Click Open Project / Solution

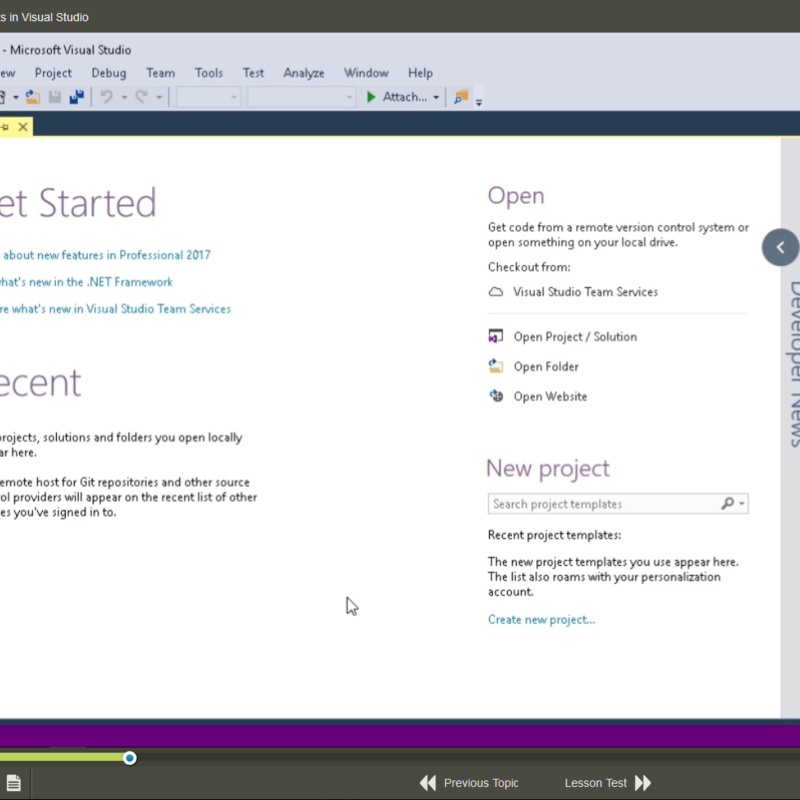(563, 337)
